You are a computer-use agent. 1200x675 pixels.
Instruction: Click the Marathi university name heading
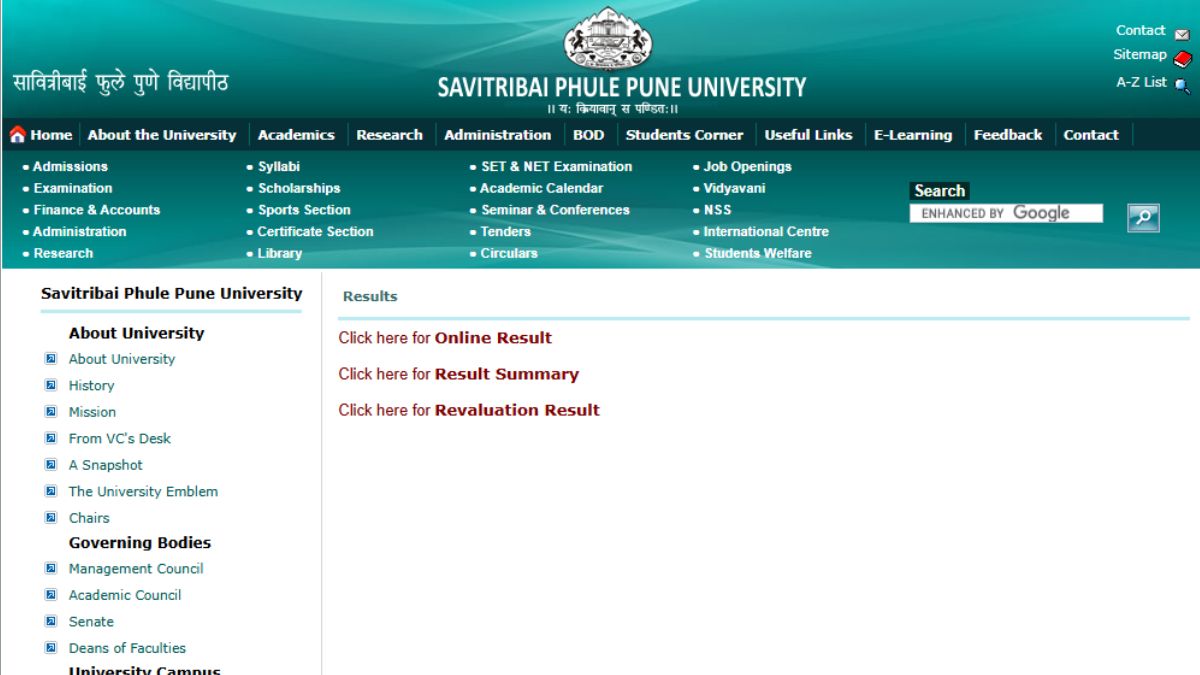[x=120, y=81]
